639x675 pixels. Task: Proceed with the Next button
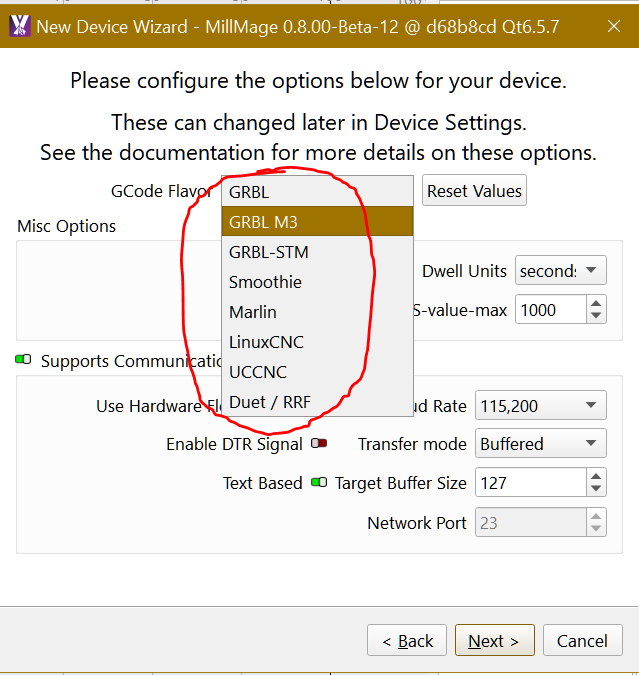[495, 641]
